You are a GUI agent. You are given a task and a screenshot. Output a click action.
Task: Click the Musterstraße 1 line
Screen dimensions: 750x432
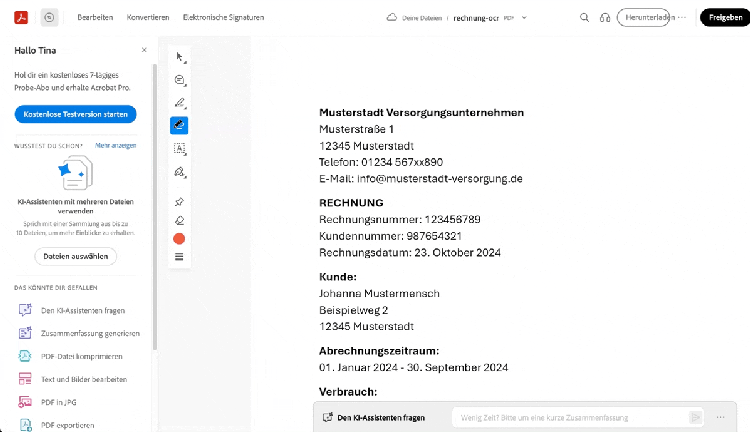pyautogui.click(x=356, y=129)
